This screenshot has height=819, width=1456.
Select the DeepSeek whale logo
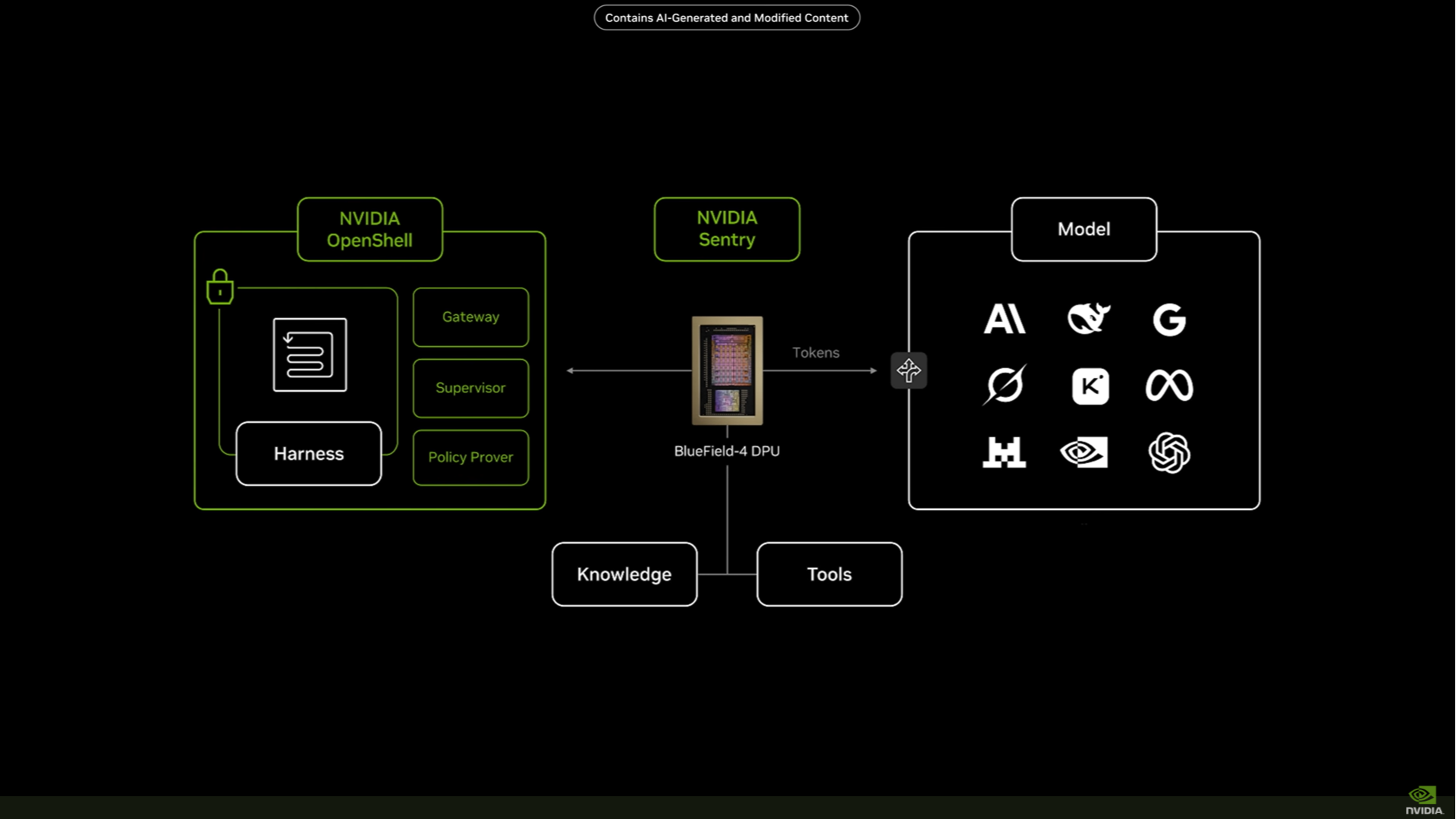coord(1089,318)
